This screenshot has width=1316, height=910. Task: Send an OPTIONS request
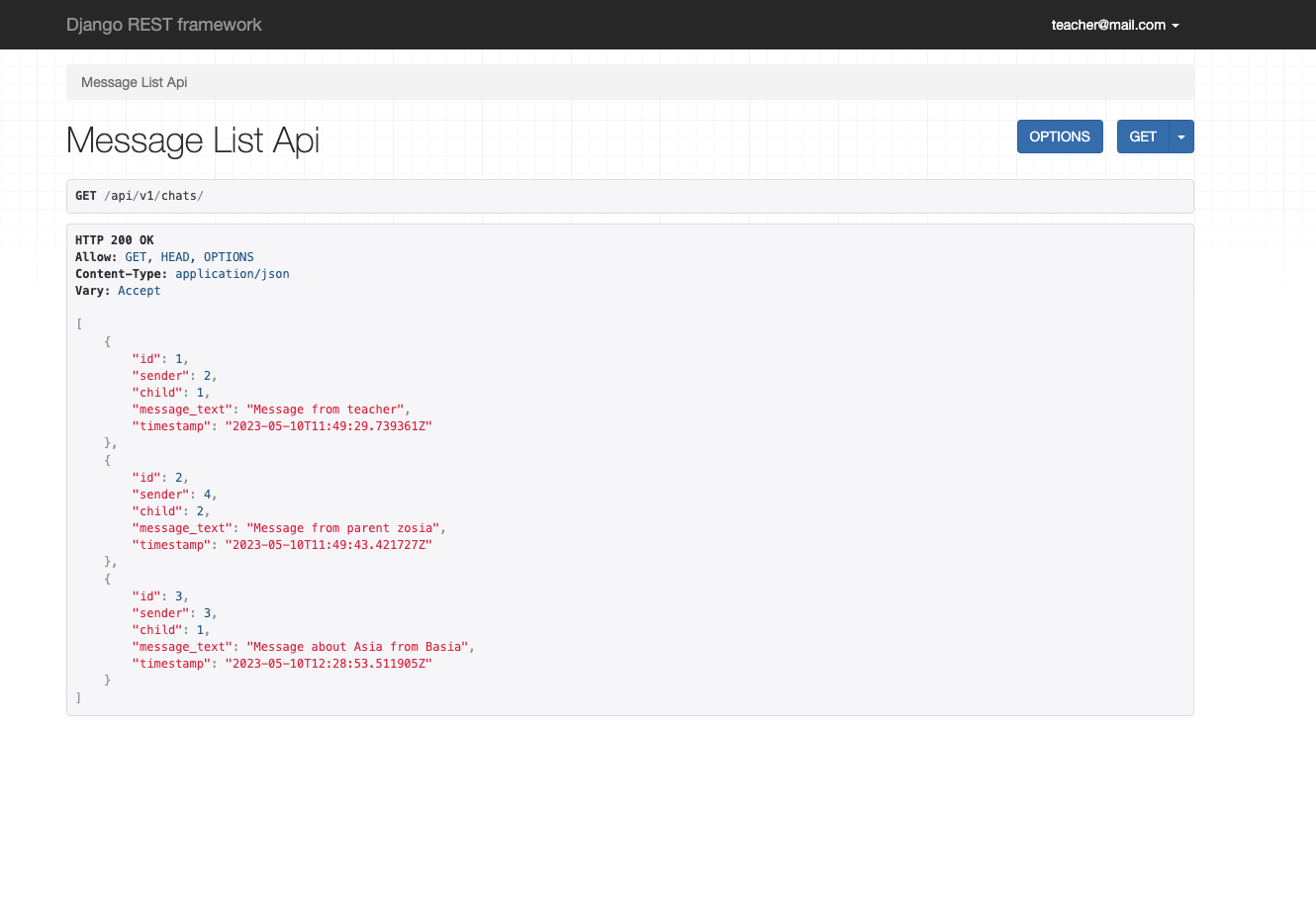pos(1060,136)
